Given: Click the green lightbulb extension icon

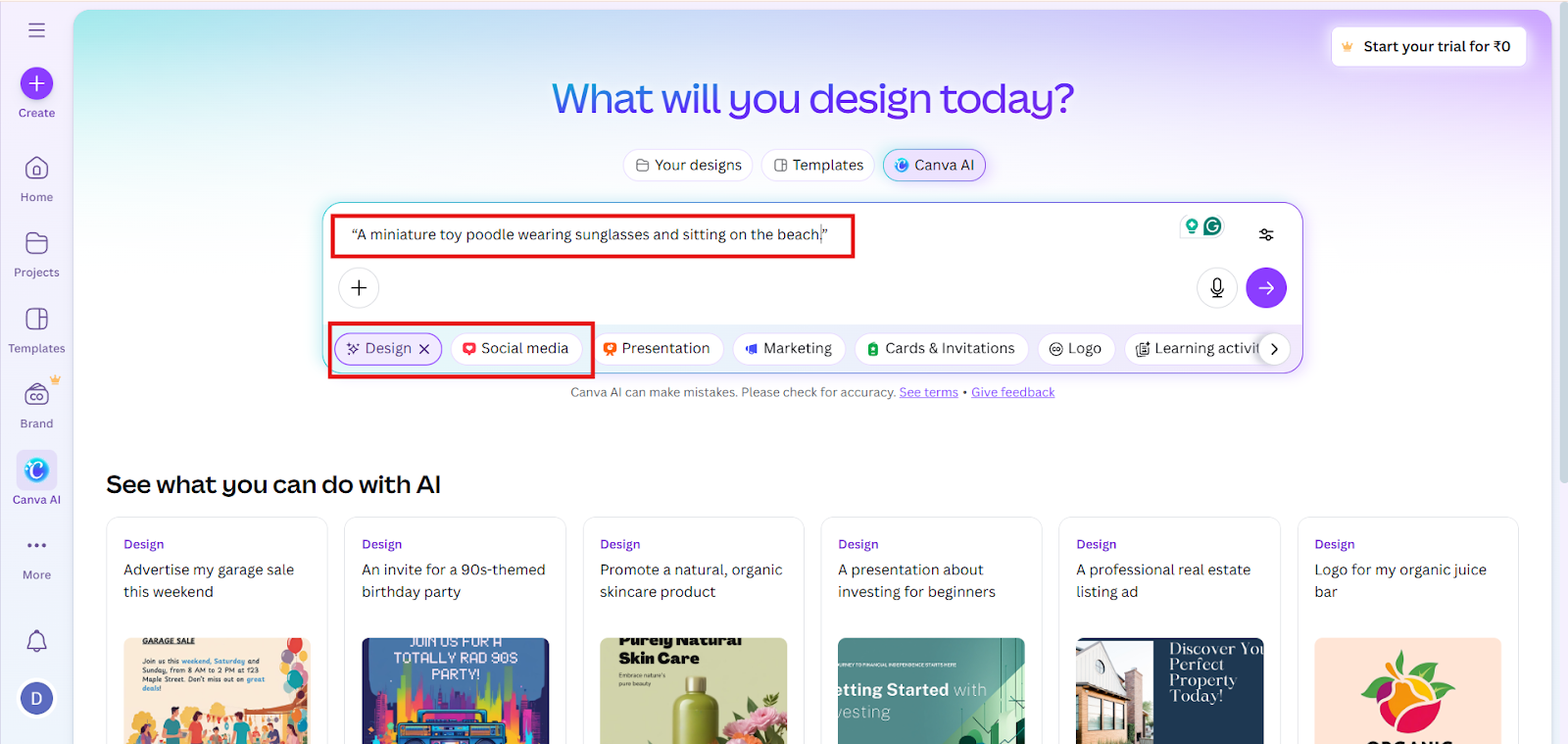Looking at the screenshot, I should click(x=1192, y=226).
